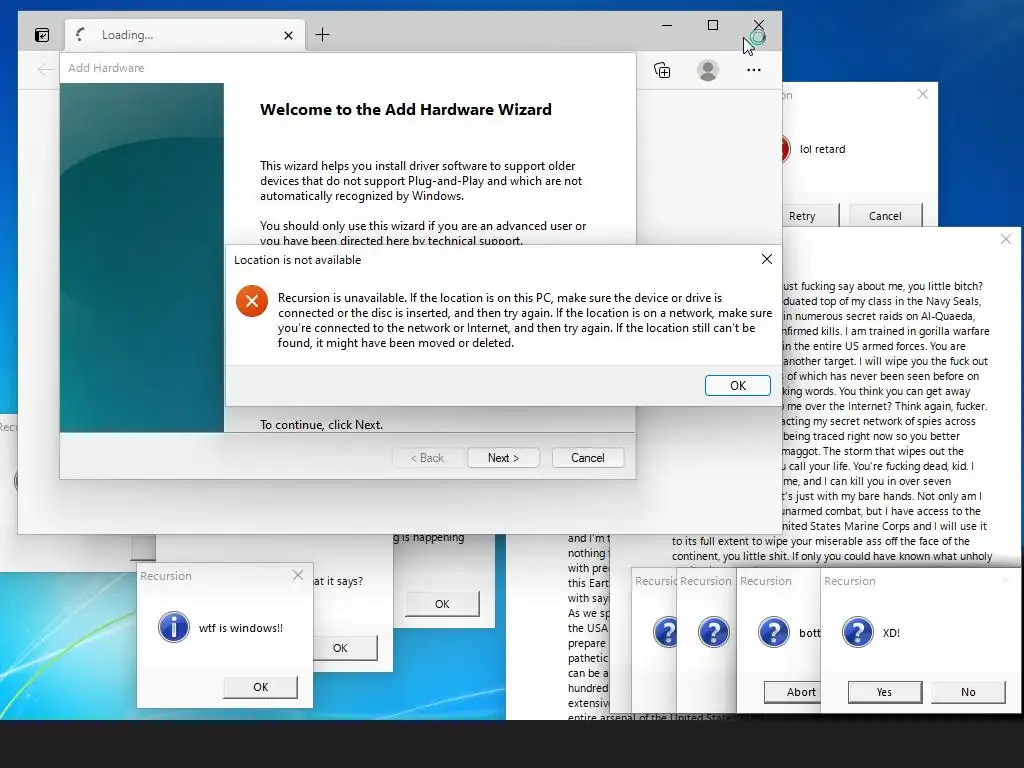This screenshot has width=1024, height=768.
Task: Click OK in Location is not available dialog
Action: click(737, 385)
